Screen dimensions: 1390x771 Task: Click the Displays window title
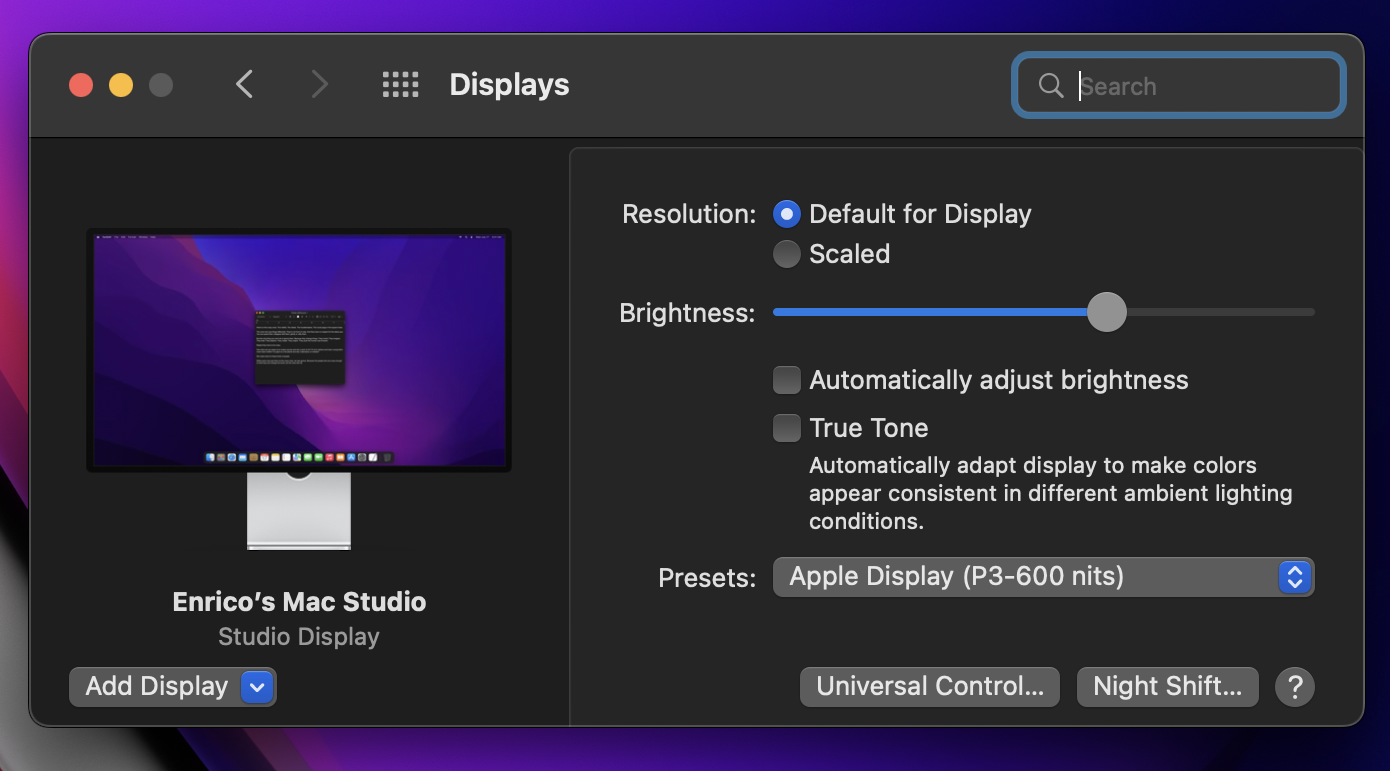[x=509, y=85]
